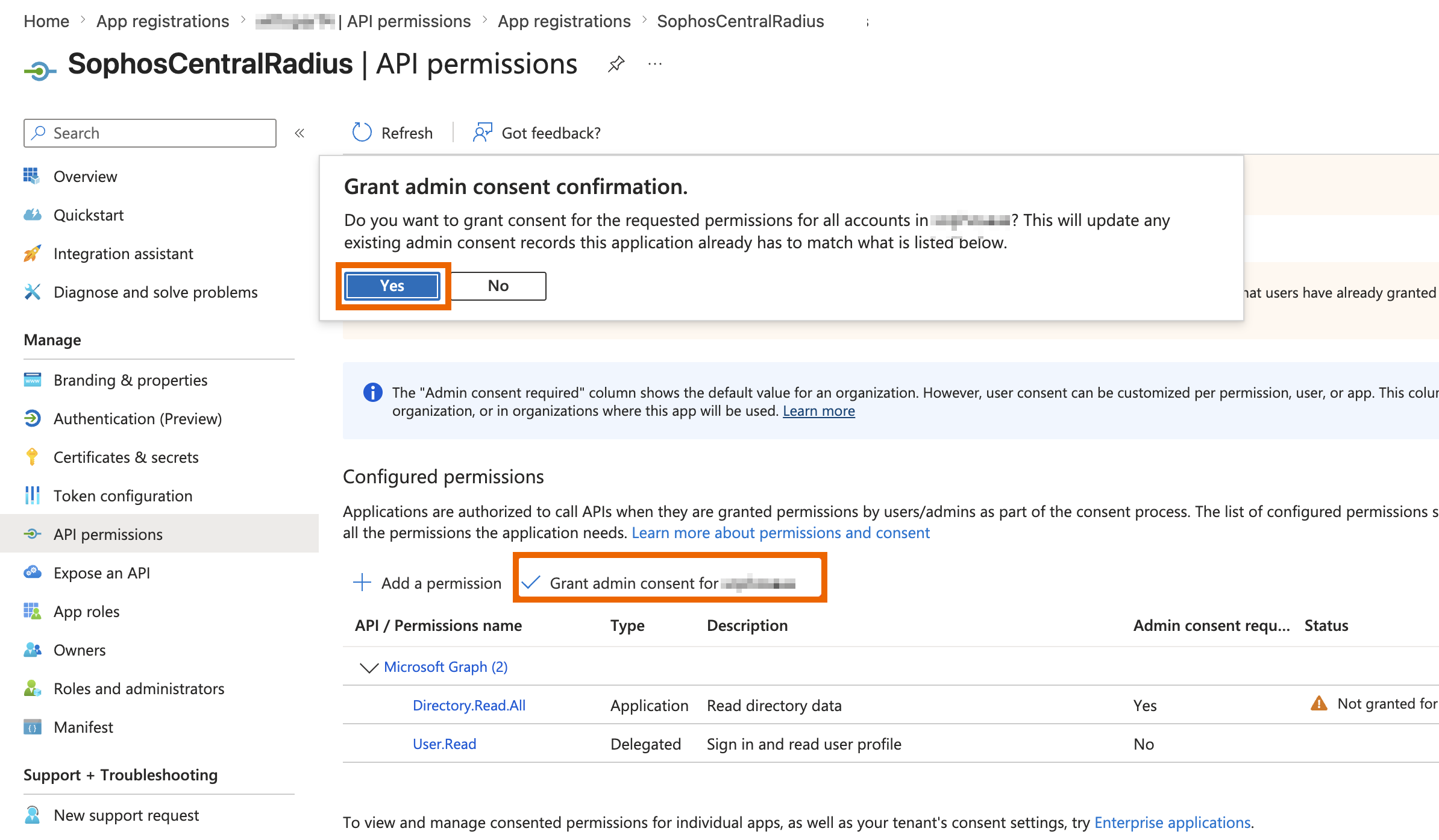Click the Refresh button

tap(392, 133)
